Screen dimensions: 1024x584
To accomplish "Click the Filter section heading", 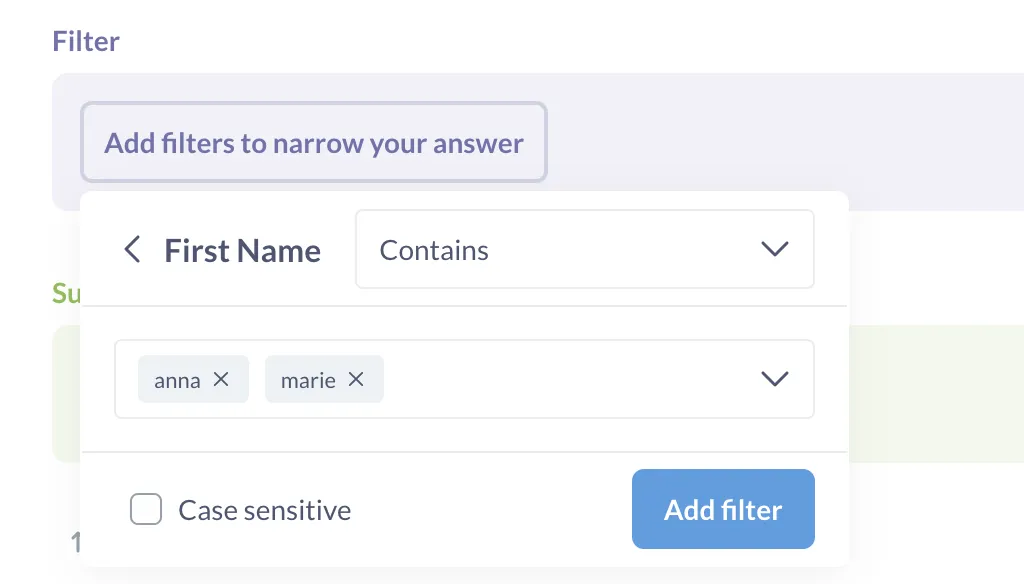I will [x=85, y=41].
